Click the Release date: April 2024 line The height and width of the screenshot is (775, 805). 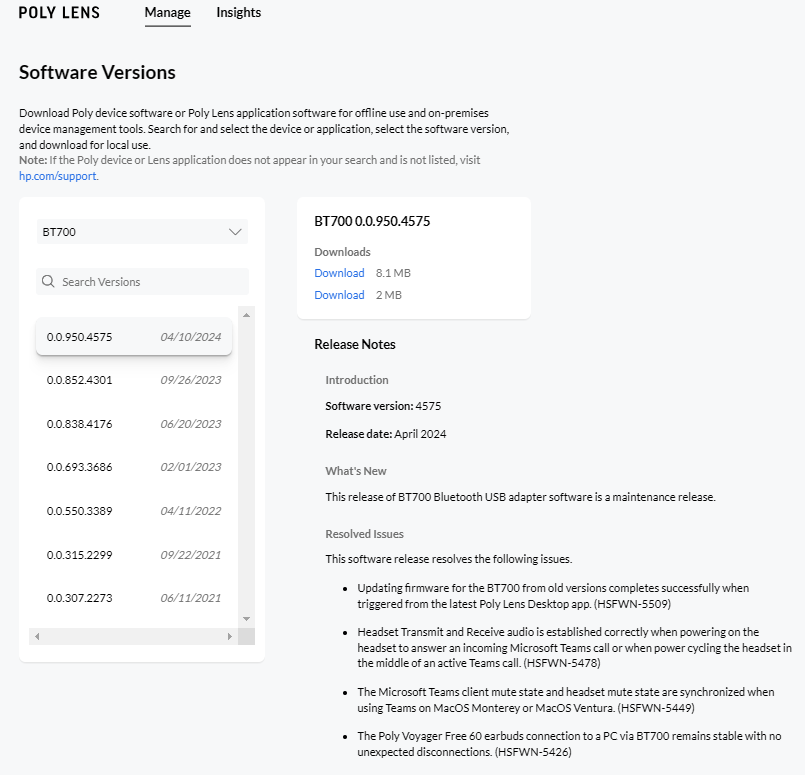pyautogui.click(x=386, y=434)
